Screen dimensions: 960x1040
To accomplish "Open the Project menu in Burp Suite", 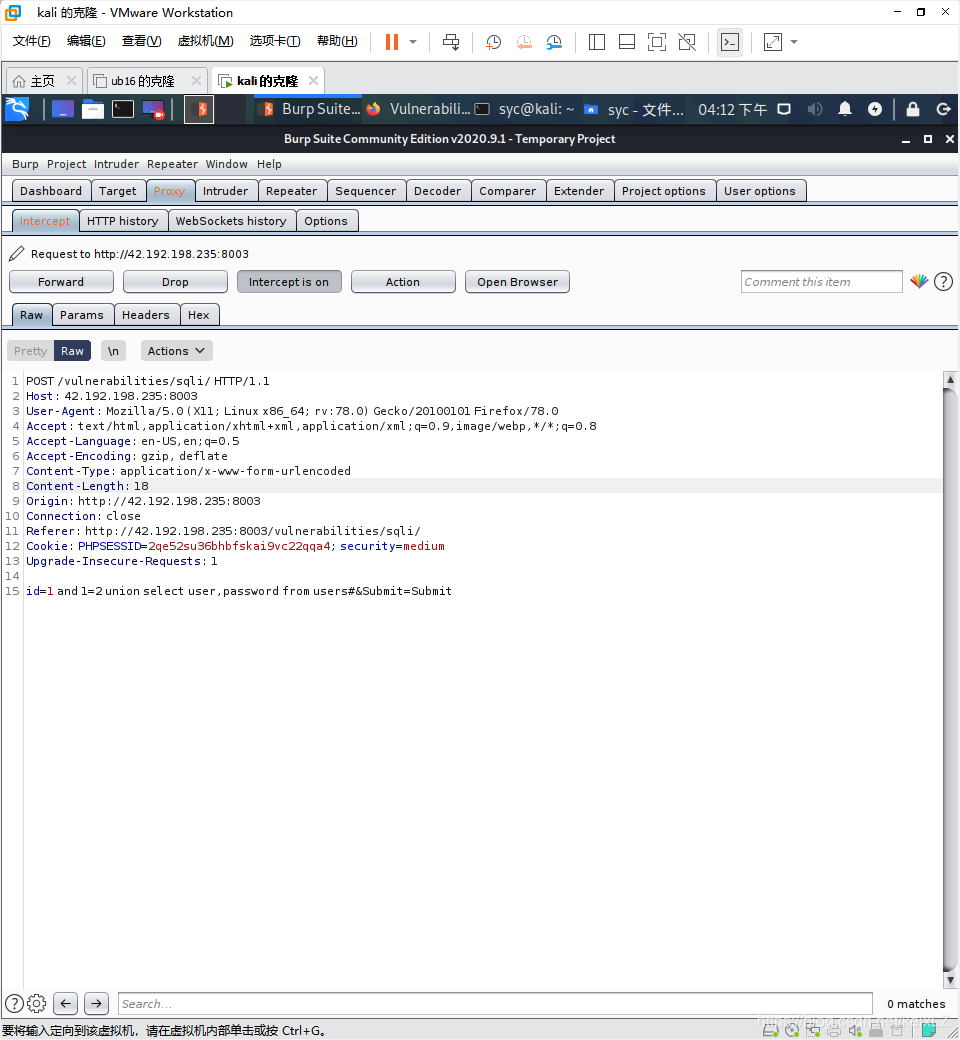I will click(66, 164).
